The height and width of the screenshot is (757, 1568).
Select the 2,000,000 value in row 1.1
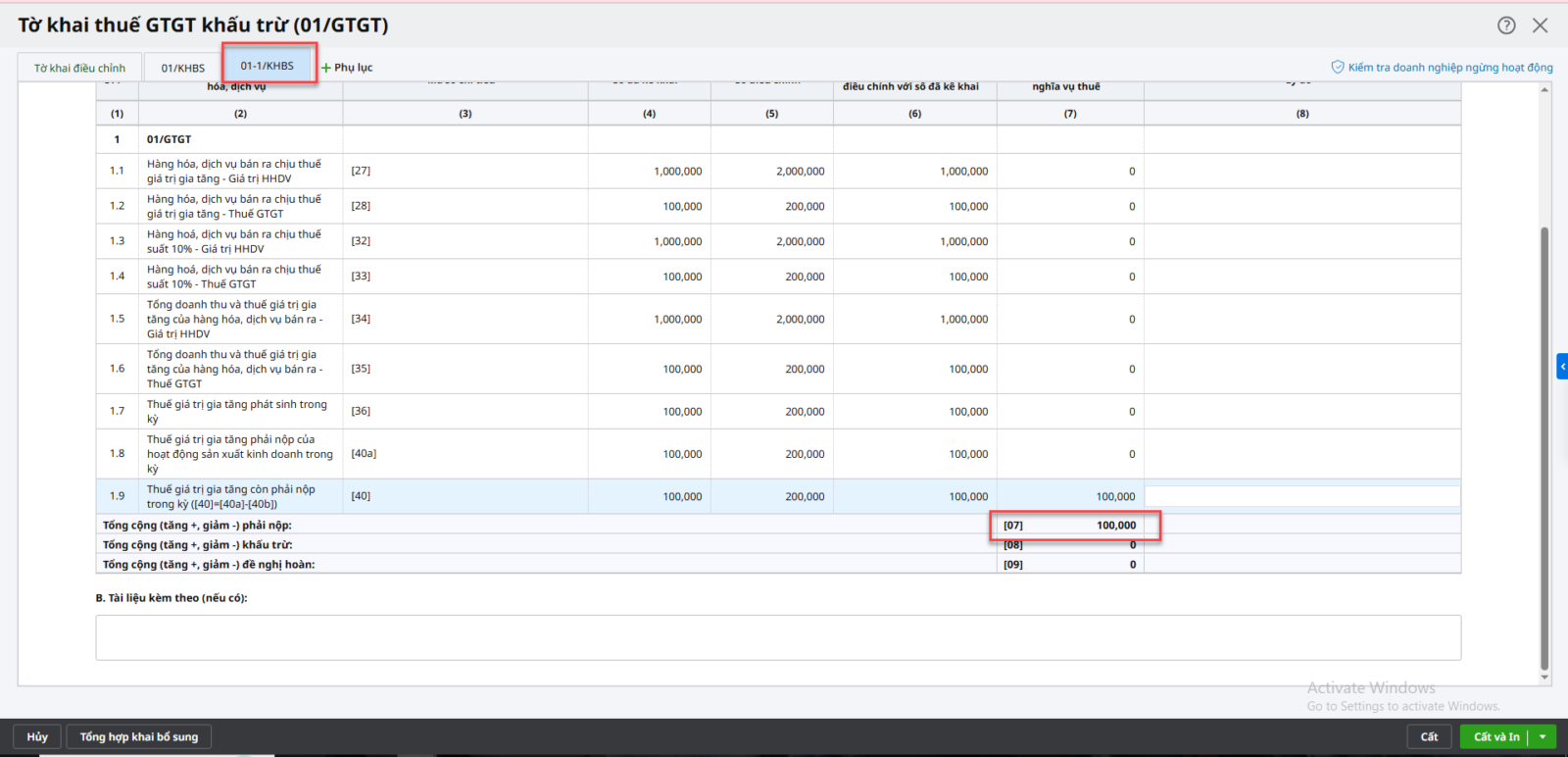pyautogui.click(x=800, y=172)
